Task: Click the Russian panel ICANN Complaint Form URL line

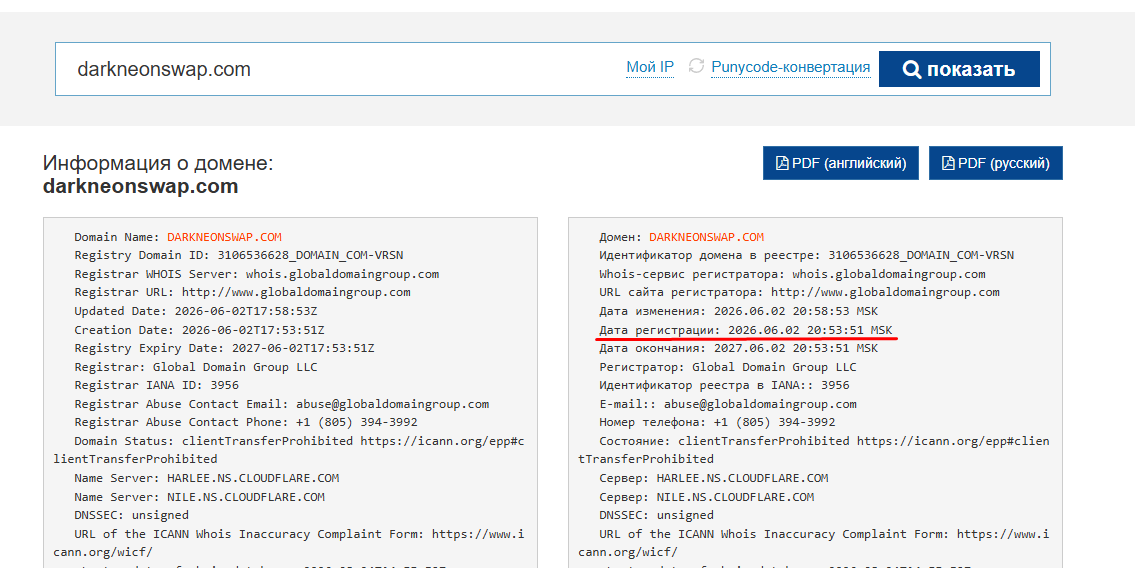Action: coord(814,543)
